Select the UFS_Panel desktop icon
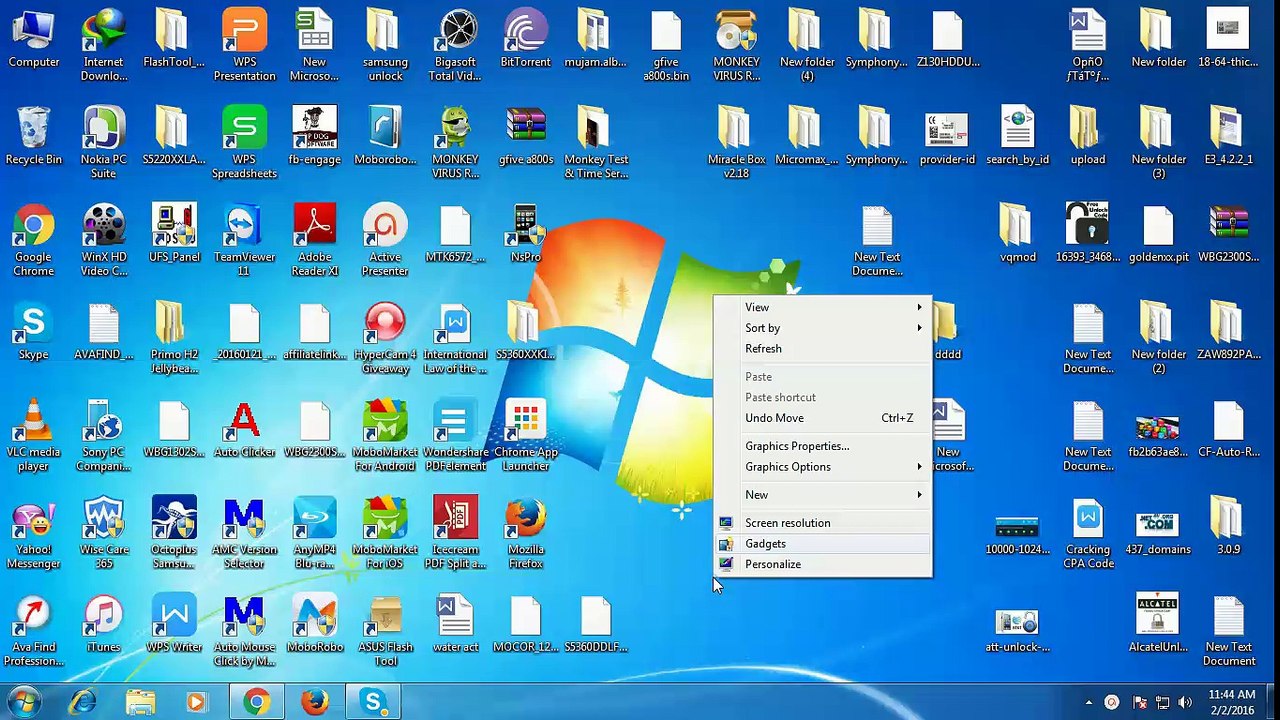Screen dimensions: 1280x720 (174, 234)
